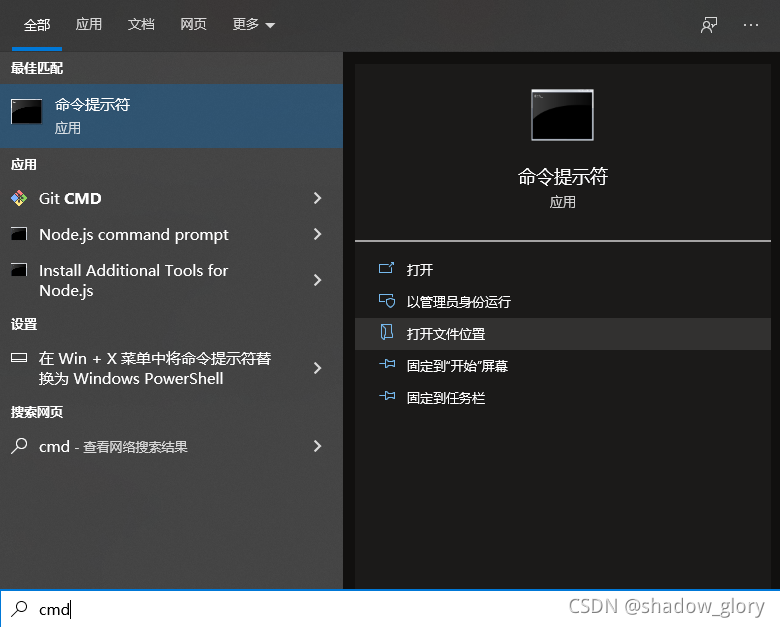
Task: Expand Install Additional Tools chevron
Action: pos(317,280)
